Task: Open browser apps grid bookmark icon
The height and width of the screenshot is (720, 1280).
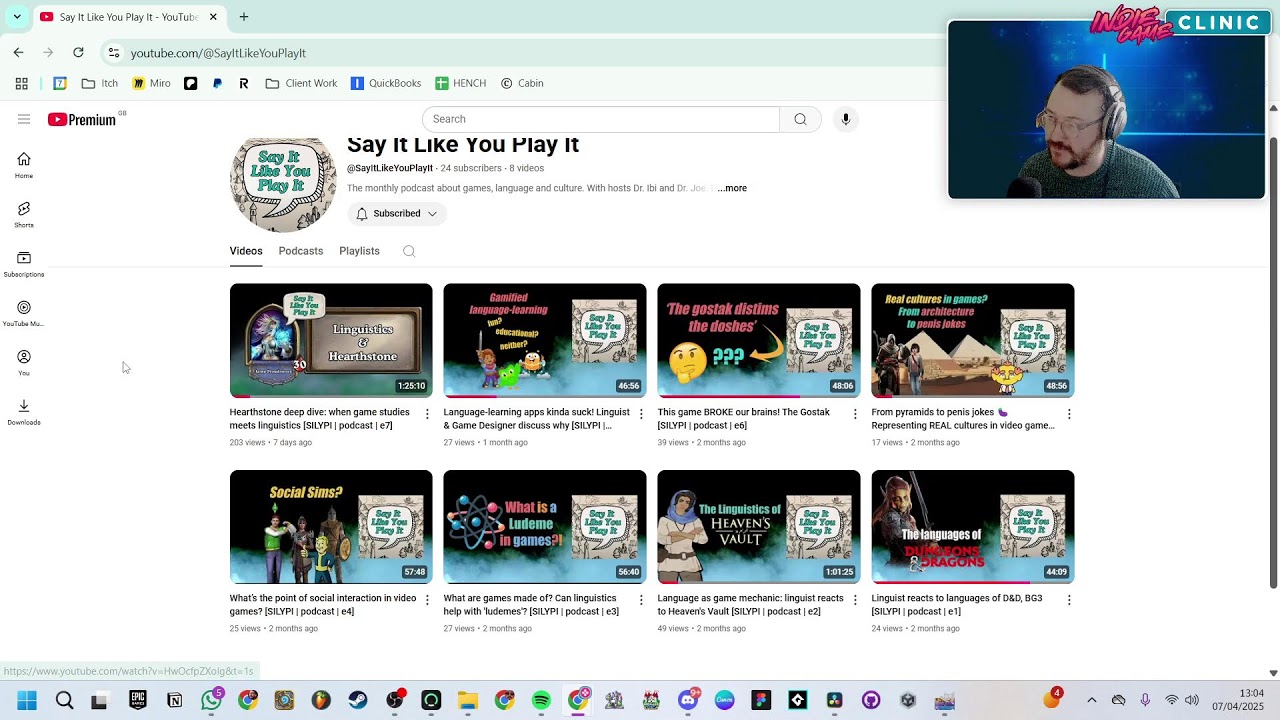Action: coord(21,83)
